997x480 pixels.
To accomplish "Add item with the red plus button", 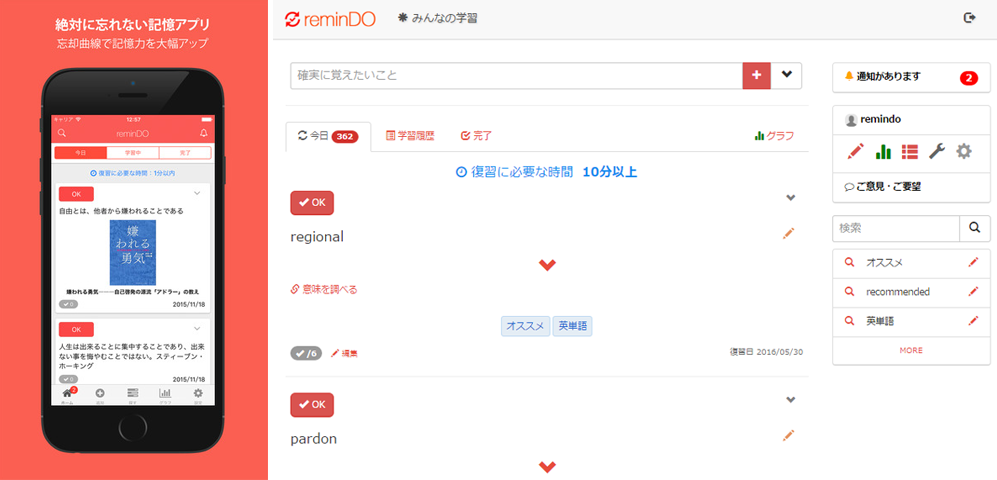I will [x=757, y=76].
